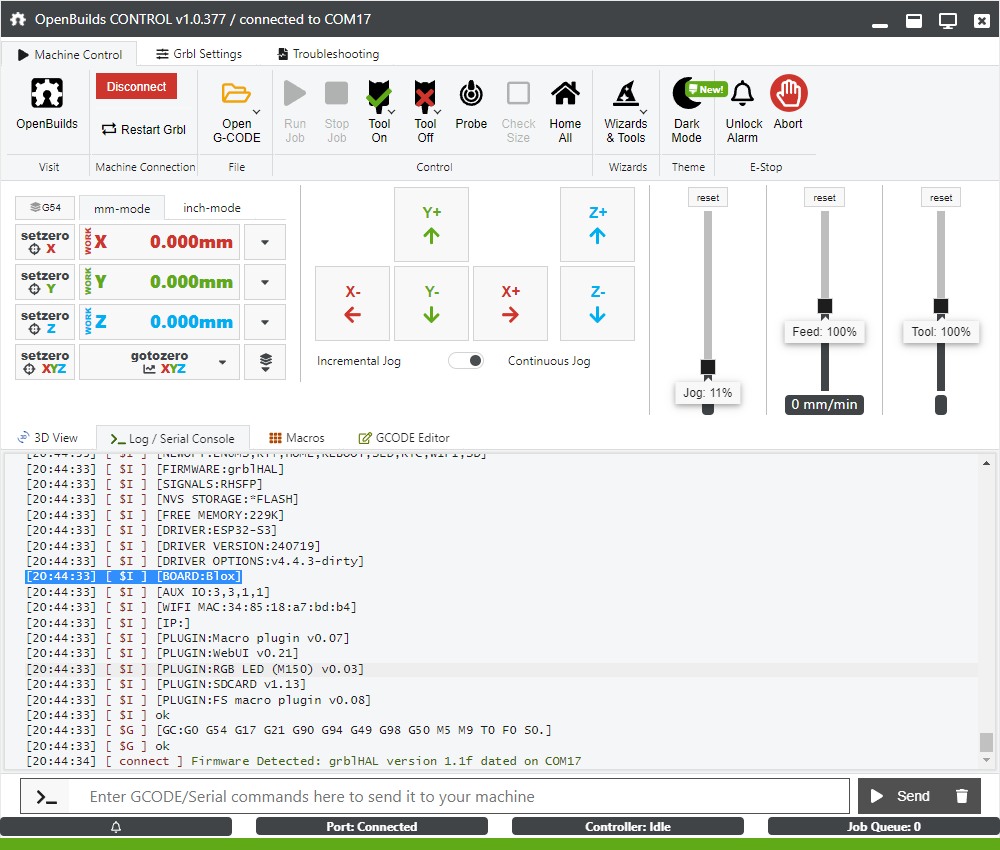Jog Z axis down with Z-
1000x850 pixels.
(x=597, y=303)
